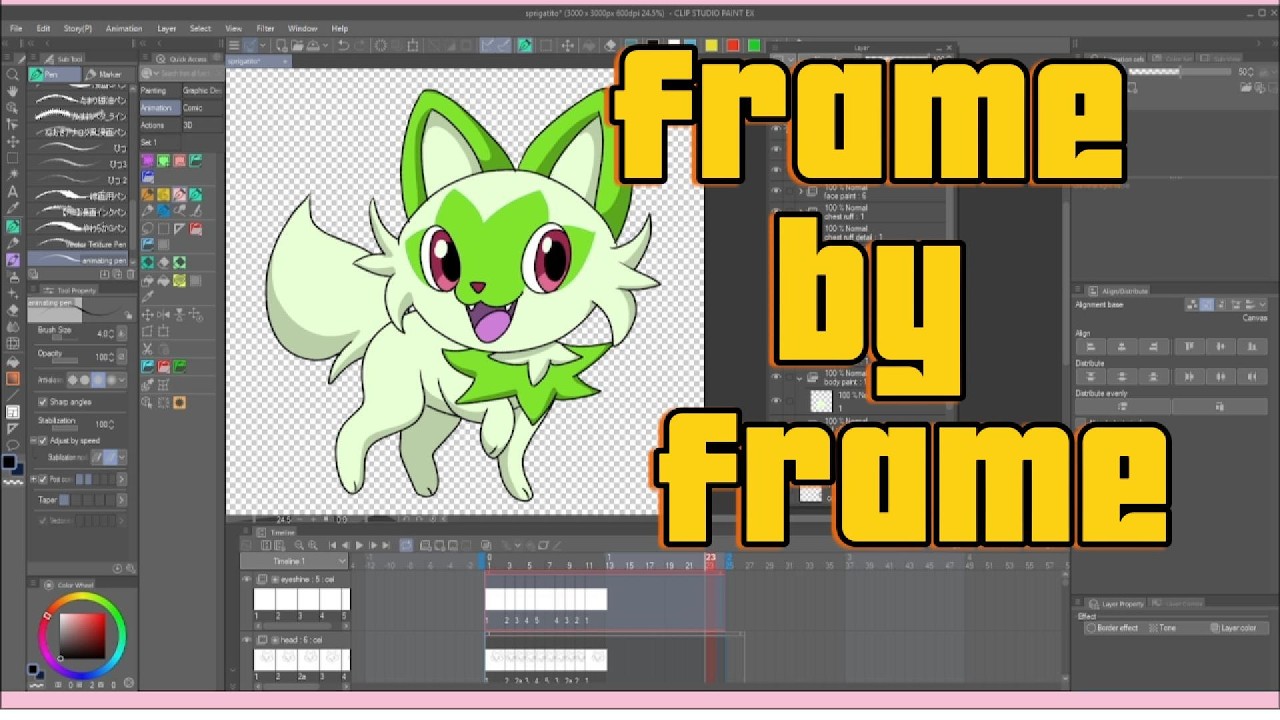
Task: Select the Move (hand) tool
Action: (12, 91)
